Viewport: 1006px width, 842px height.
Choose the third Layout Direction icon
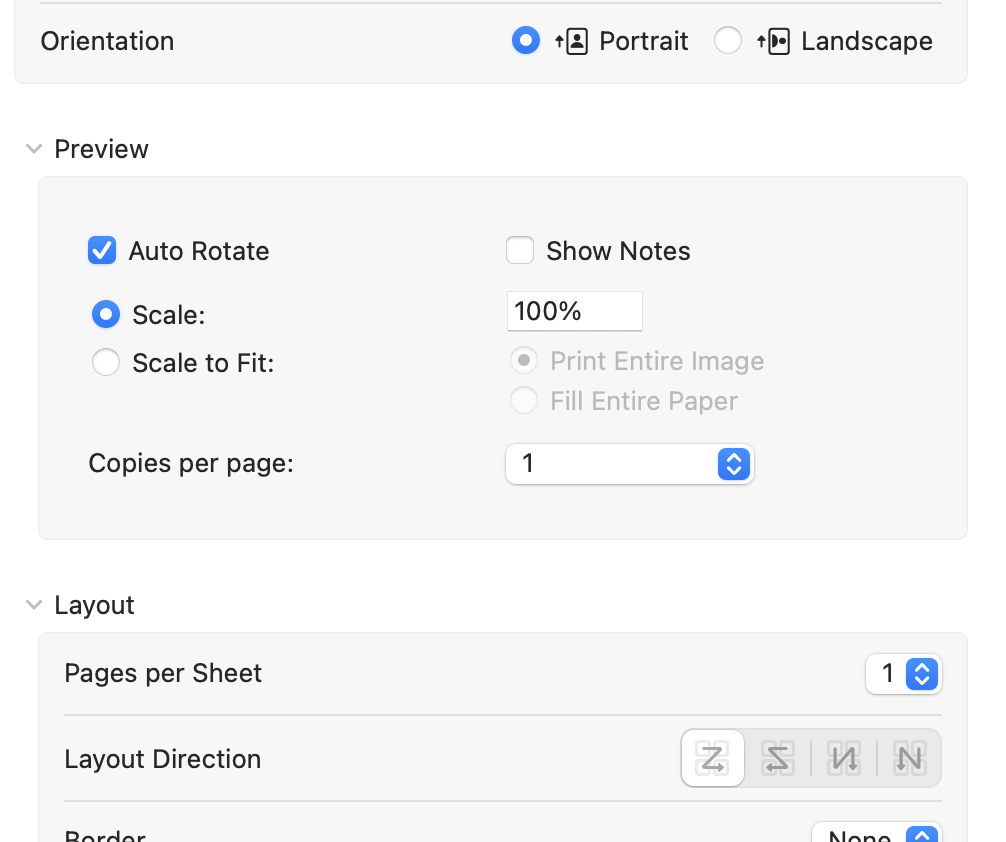(844, 759)
